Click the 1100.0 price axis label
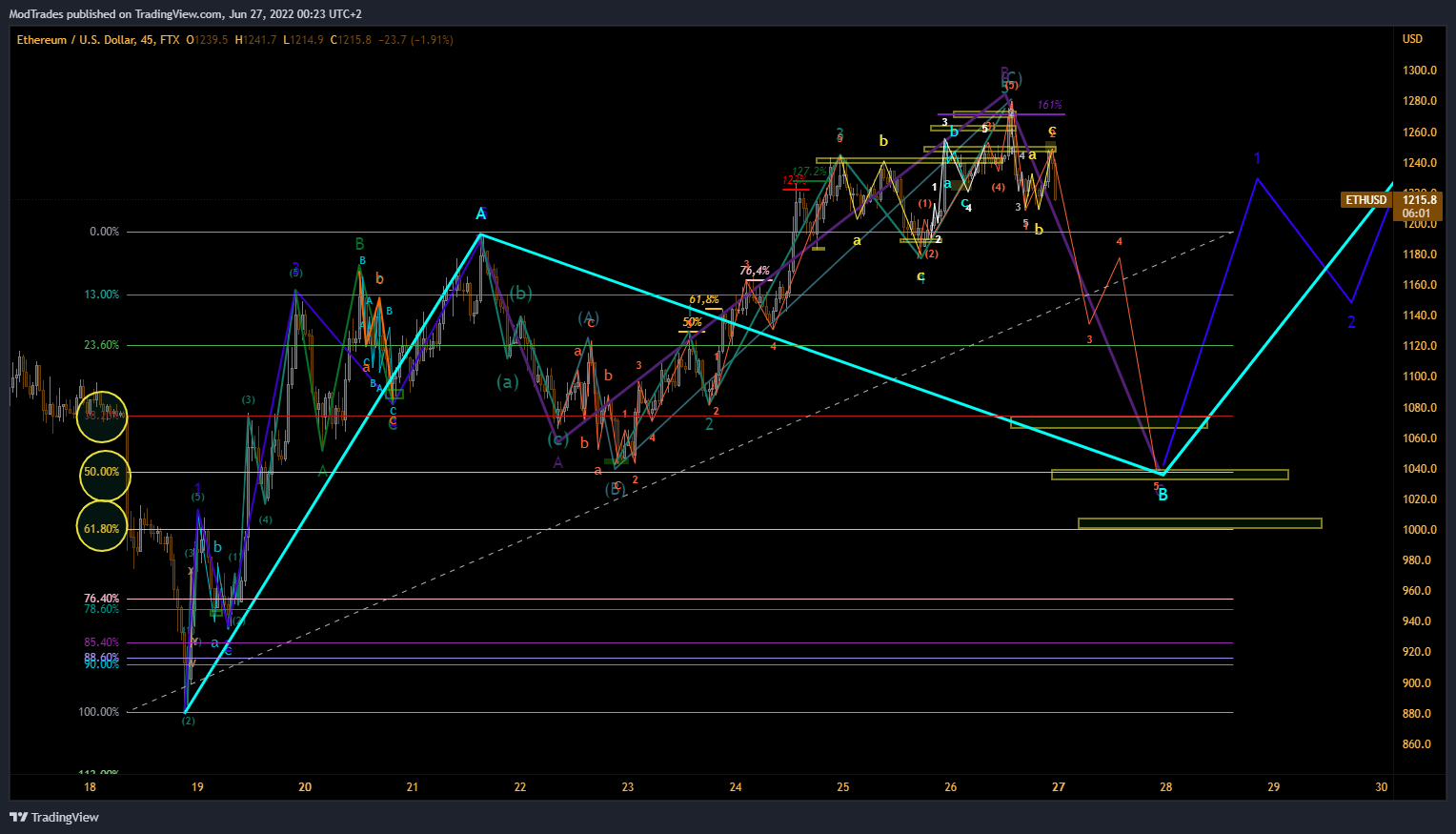Screen dimensions: 1456x834 (1419, 376)
